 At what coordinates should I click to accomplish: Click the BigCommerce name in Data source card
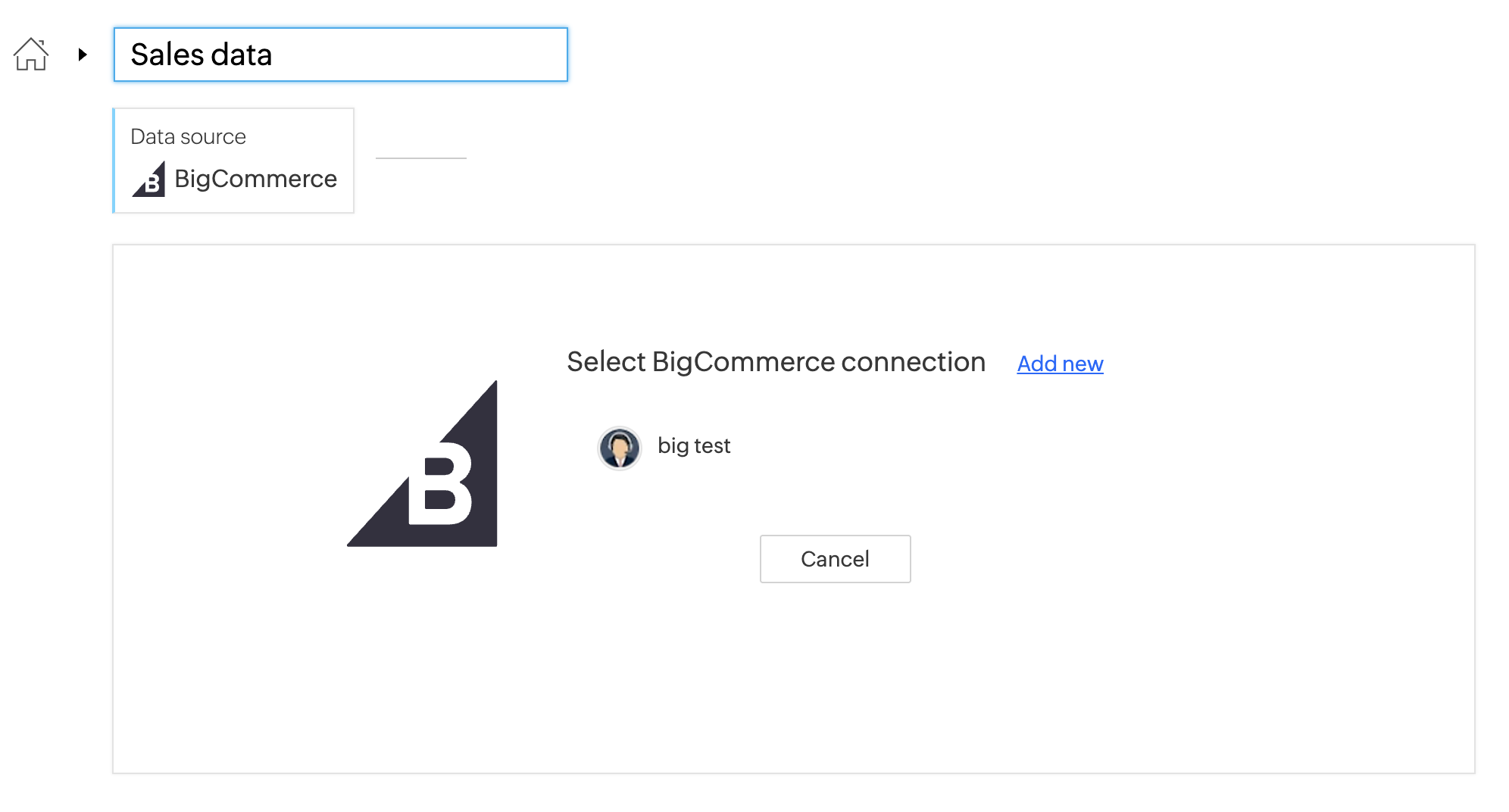click(255, 179)
